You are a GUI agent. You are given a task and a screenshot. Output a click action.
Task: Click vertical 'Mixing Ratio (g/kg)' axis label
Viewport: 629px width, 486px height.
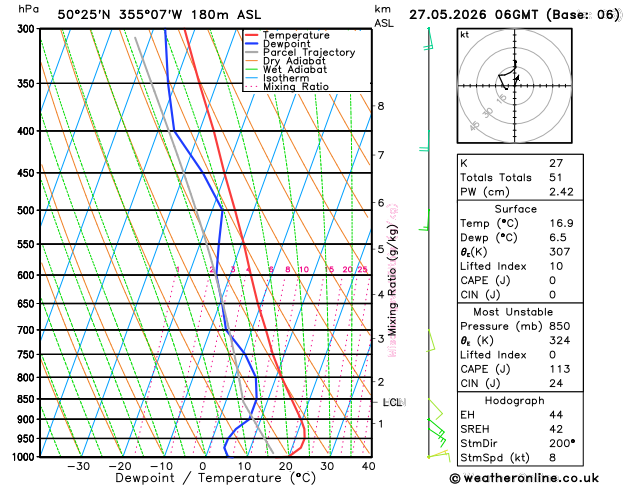392,280
